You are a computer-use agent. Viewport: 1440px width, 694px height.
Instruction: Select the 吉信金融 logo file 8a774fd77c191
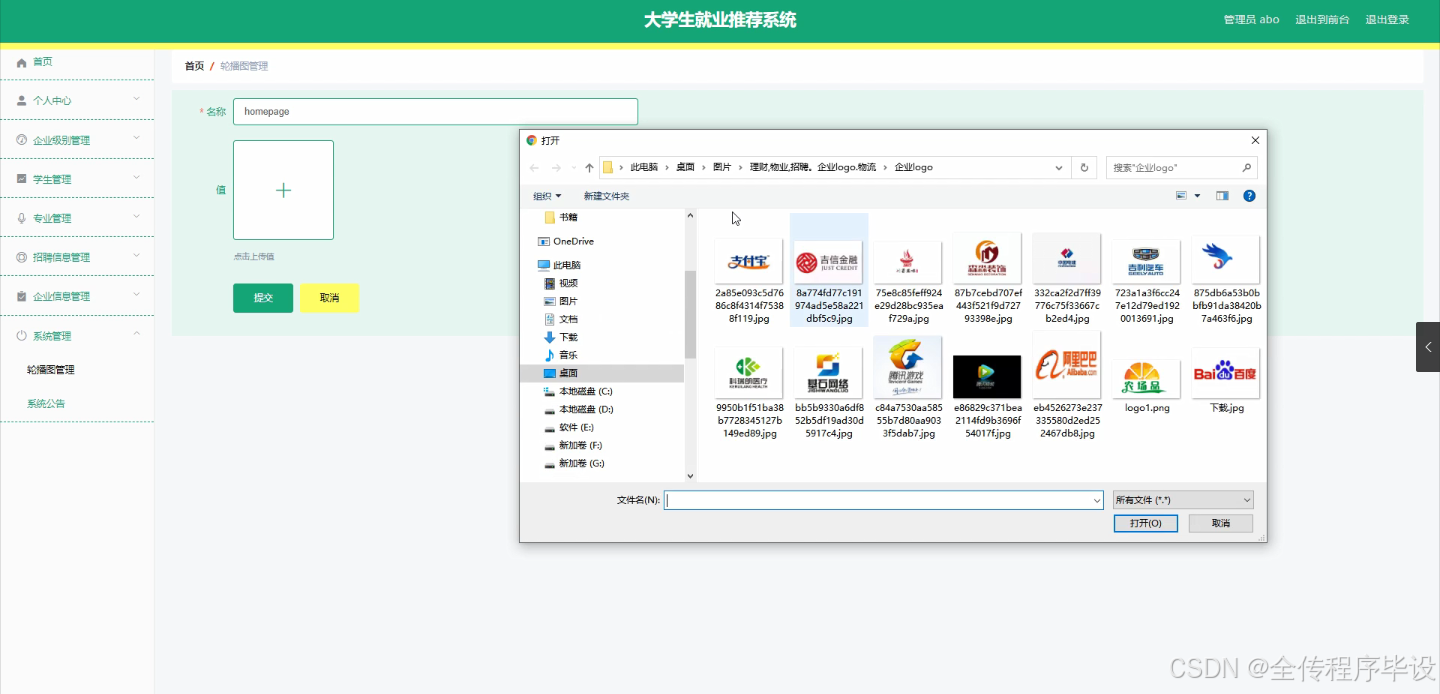click(829, 270)
